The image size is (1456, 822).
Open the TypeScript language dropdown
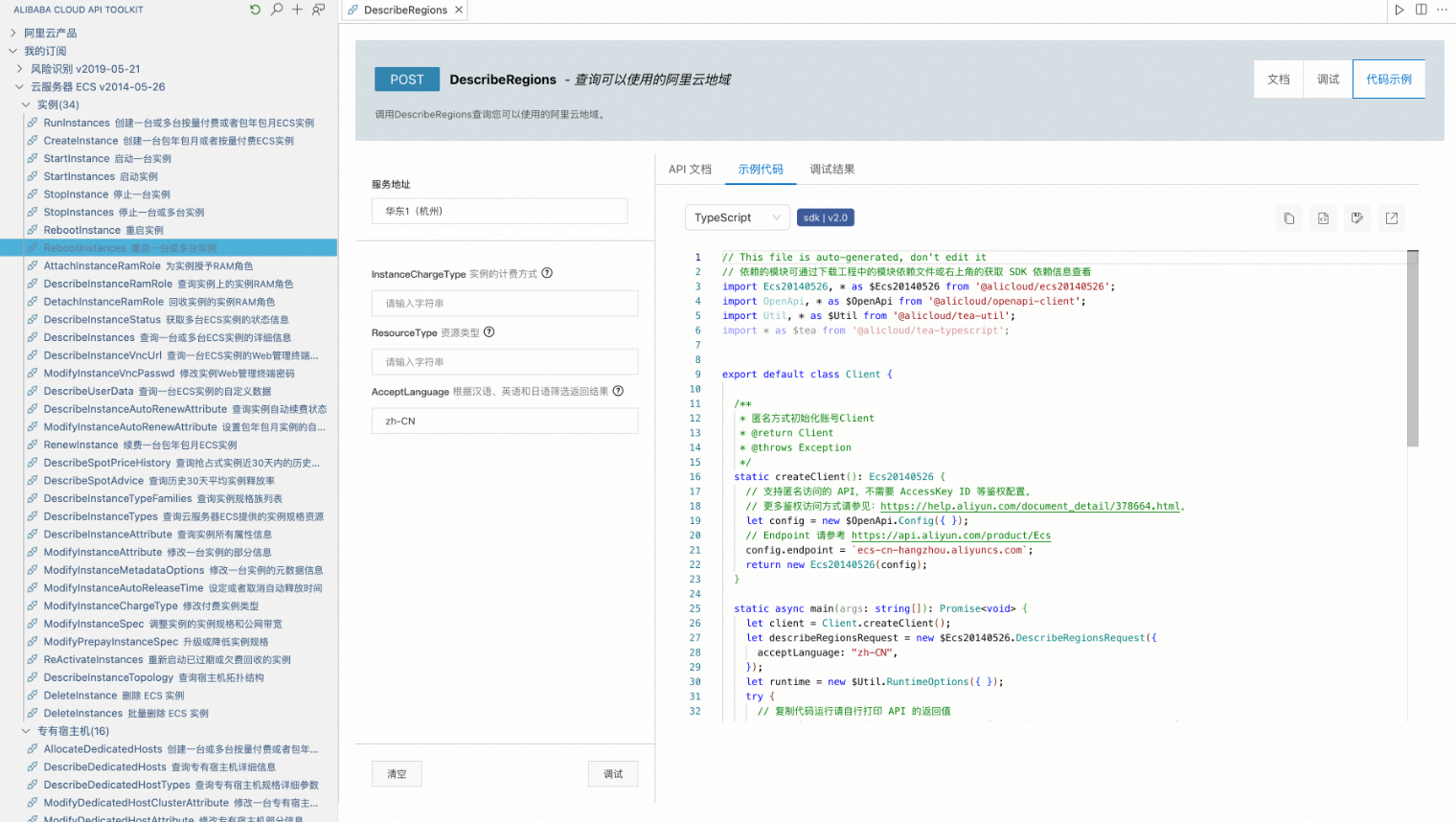[x=738, y=217]
